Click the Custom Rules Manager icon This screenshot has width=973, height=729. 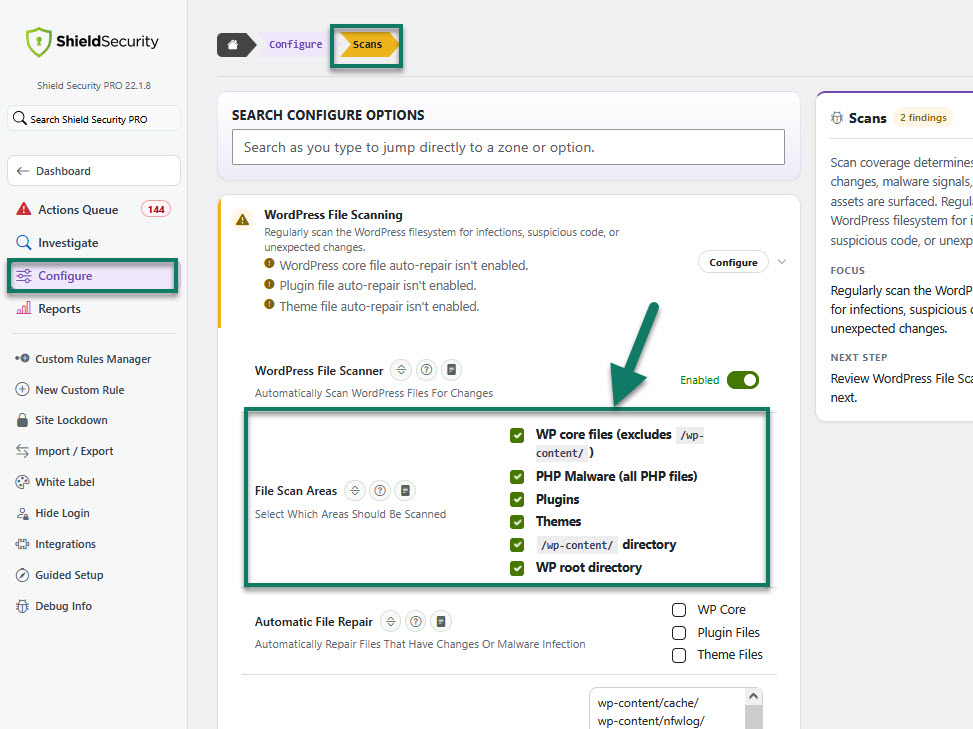(22, 359)
